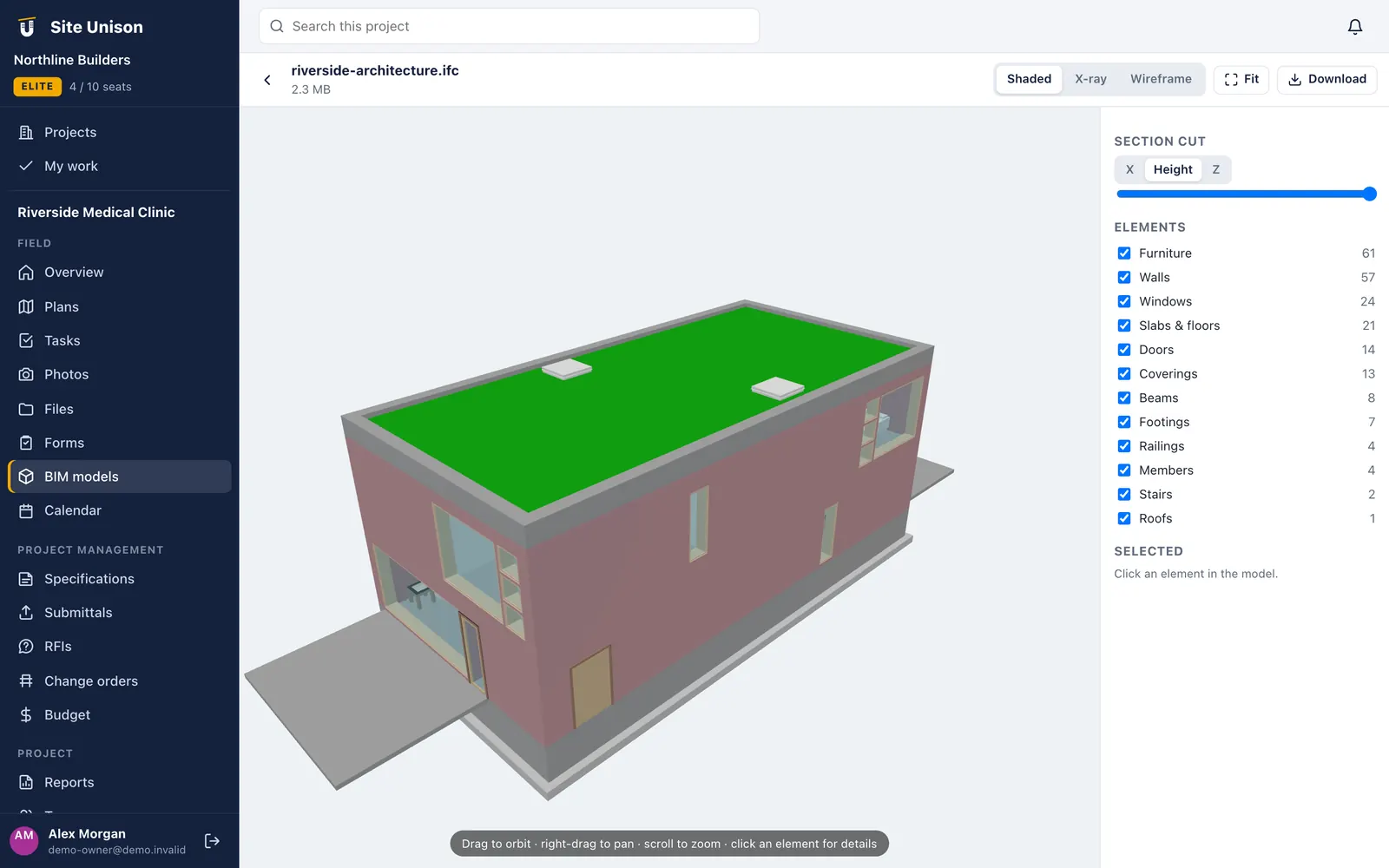
Task: Hide Stairs using its checkbox
Action: click(x=1124, y=494)
